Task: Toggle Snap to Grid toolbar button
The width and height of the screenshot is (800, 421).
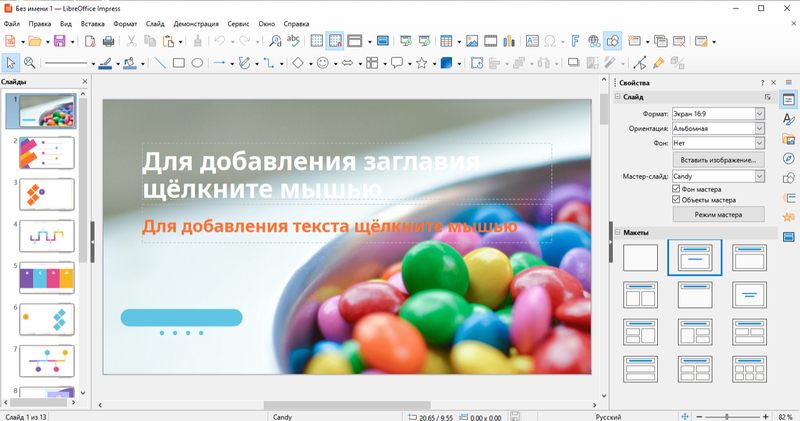Action: coord(335,41)
